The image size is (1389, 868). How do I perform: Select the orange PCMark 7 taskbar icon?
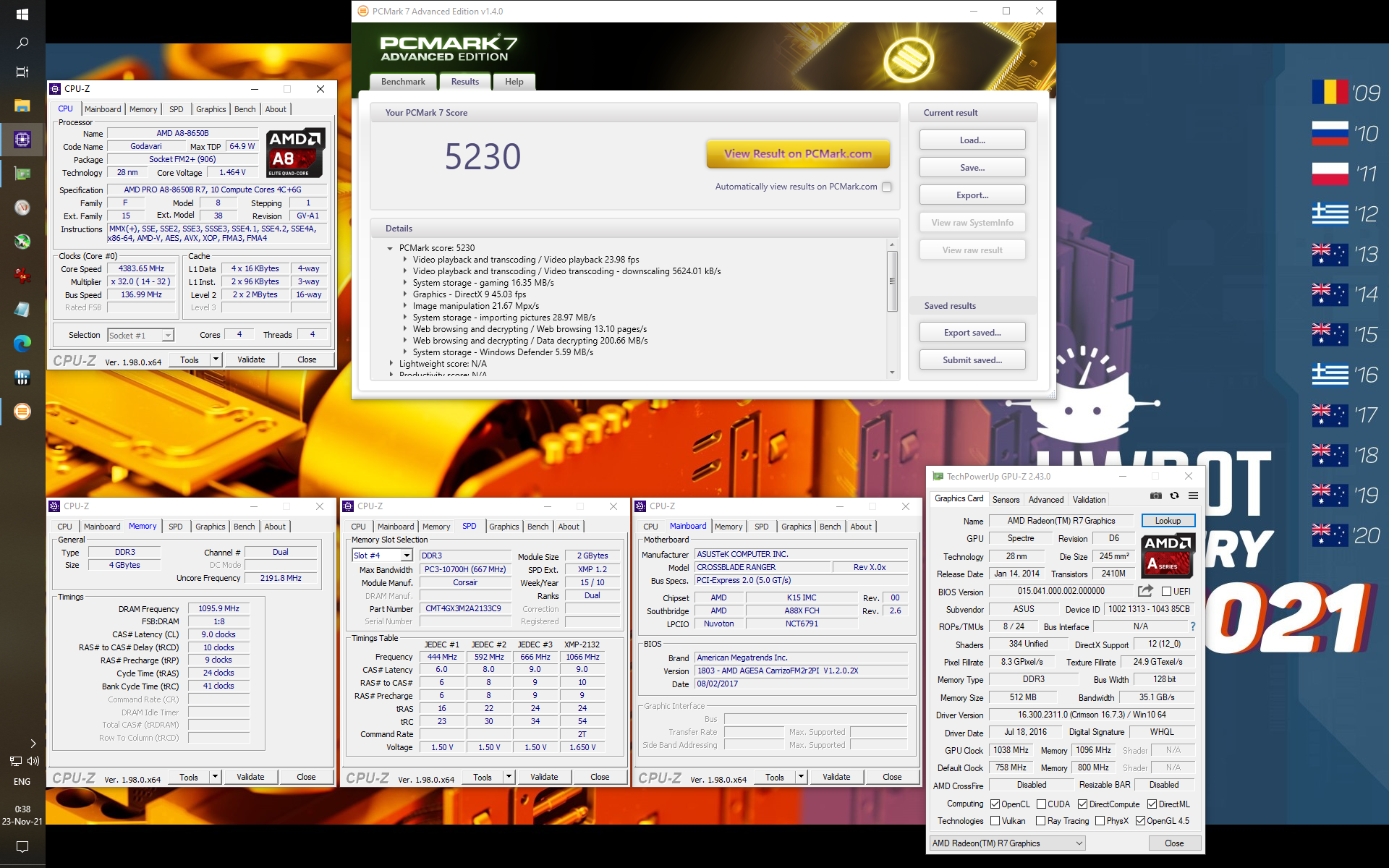coord(22,412)
